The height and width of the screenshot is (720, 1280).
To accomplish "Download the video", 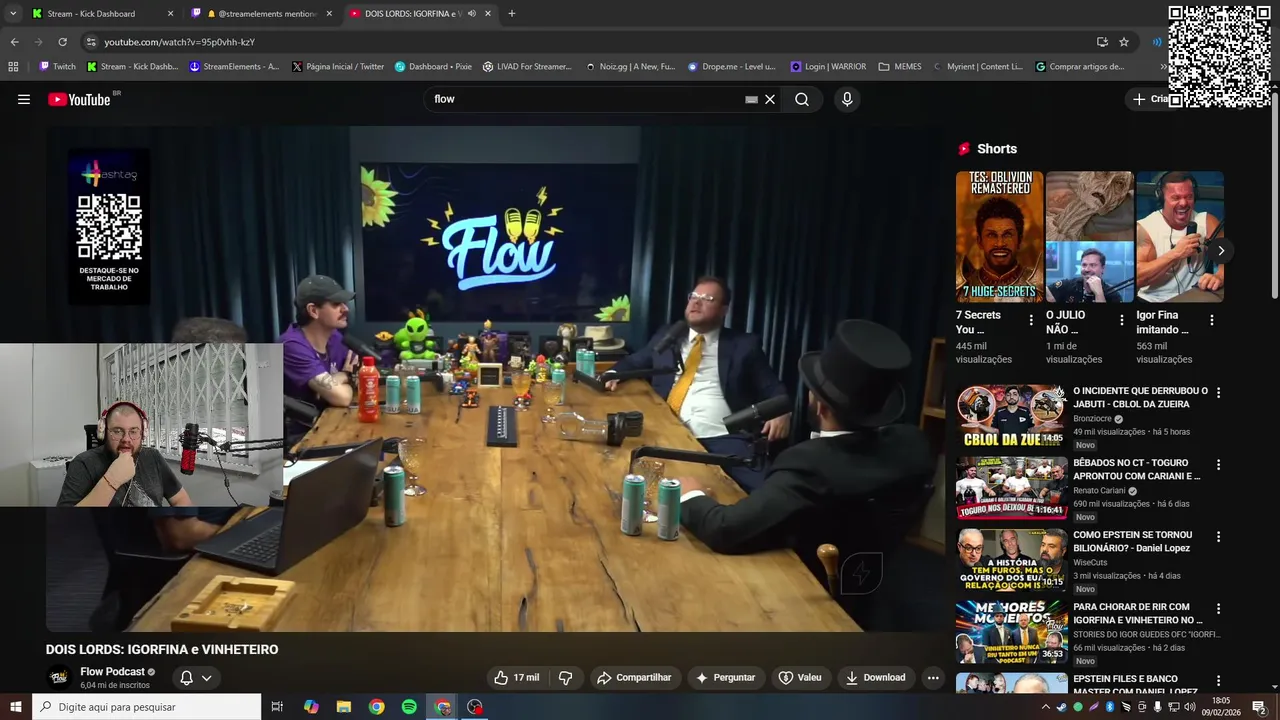I will (x=875, y=677).
